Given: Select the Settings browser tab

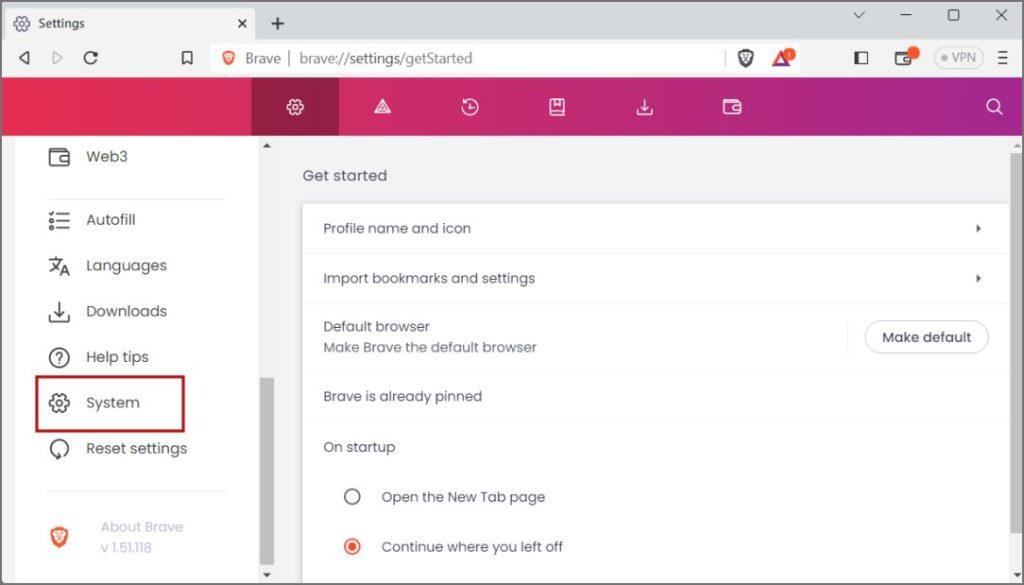Looking at the screenshot, I should [129, 24].
